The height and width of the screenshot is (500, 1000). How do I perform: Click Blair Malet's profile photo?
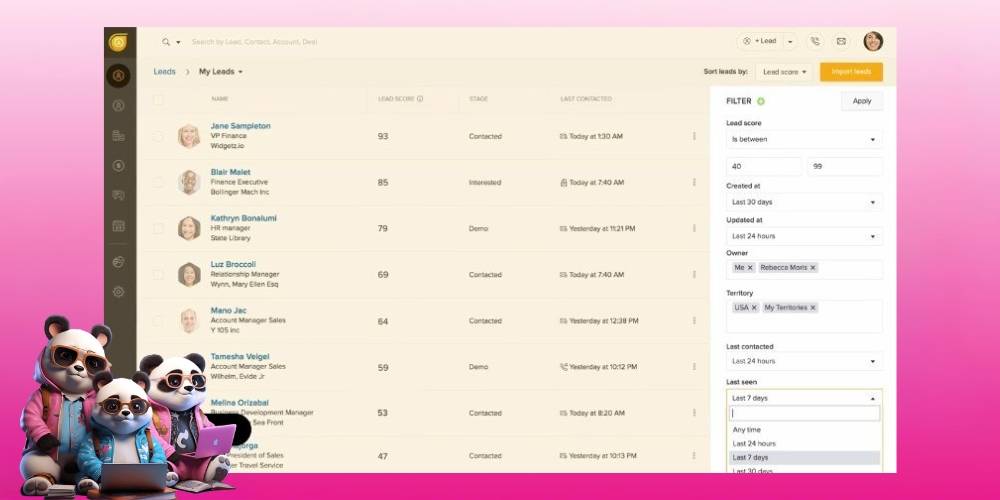[189, 182]
